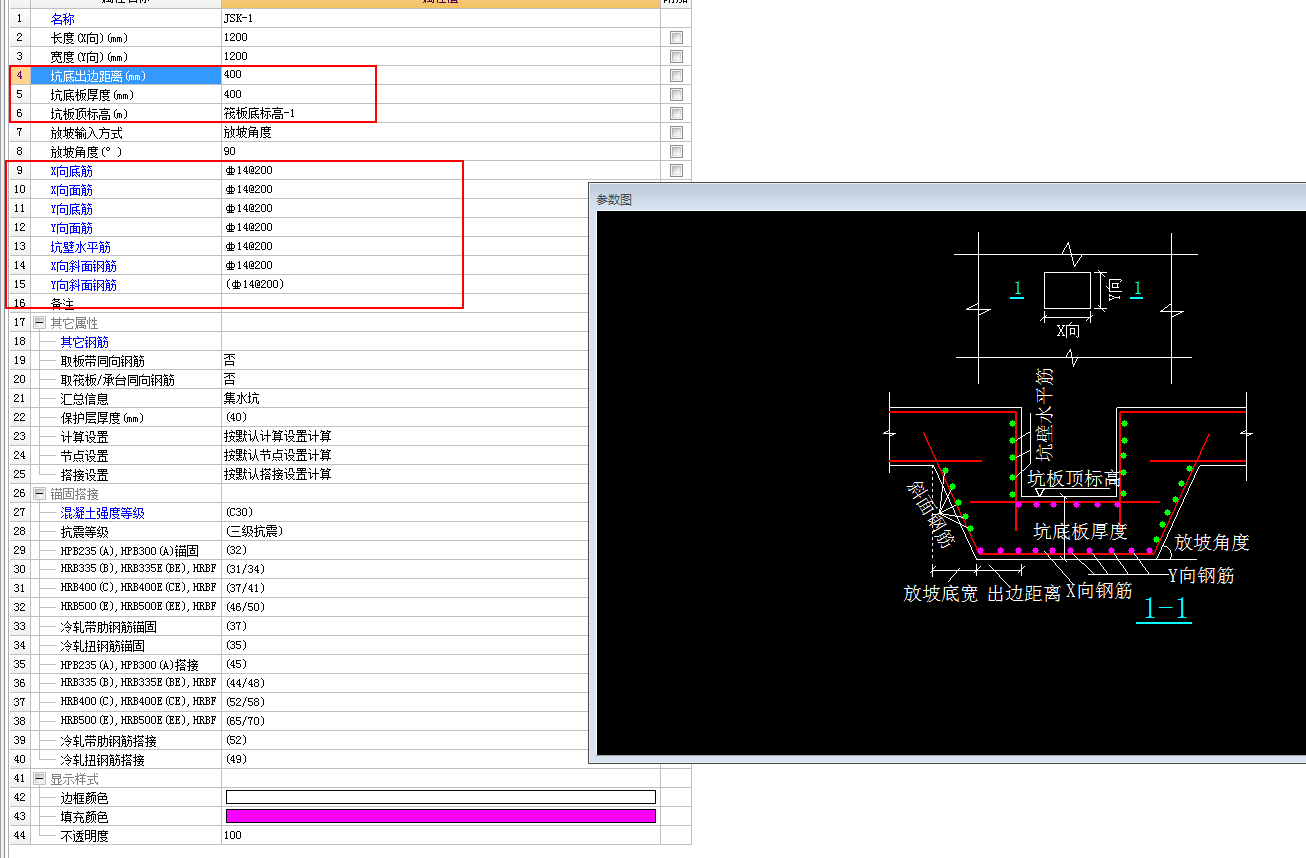
Task: Select the 坑壁水平筋 property name
Action: 81,247
